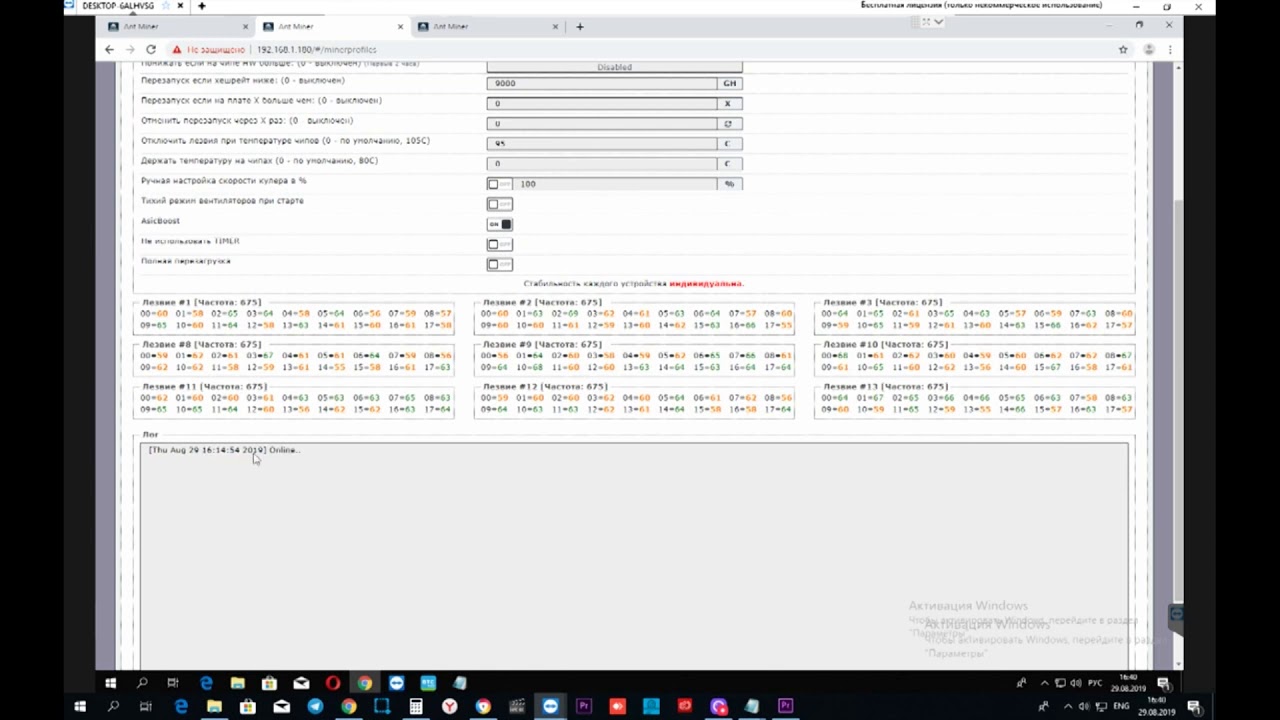The image size is (1280, 720).
Task: Click inside the log text area
Action: [634, 555]
